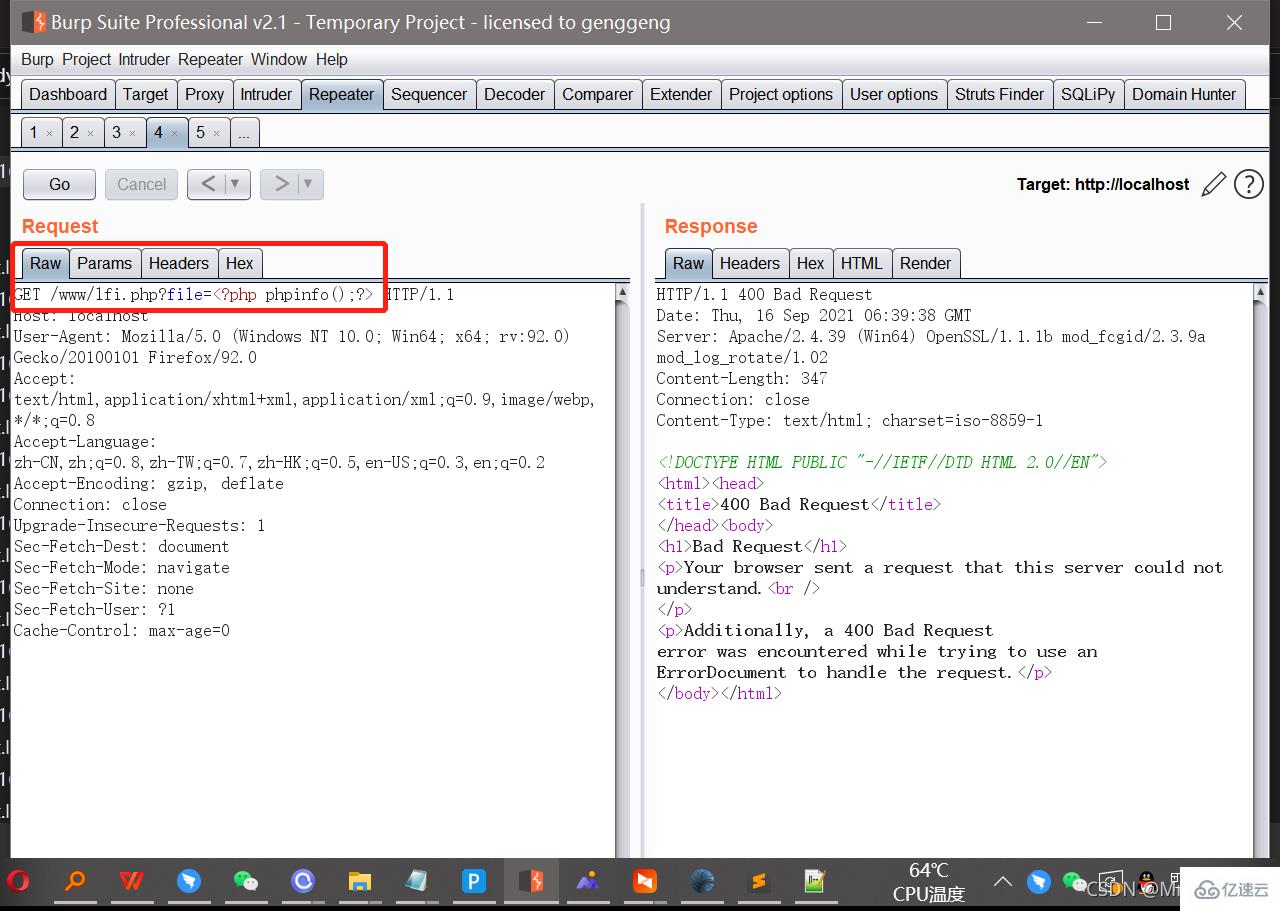
Task: Show request Params view
Action: pyautogui.click(x=104, y=263)
